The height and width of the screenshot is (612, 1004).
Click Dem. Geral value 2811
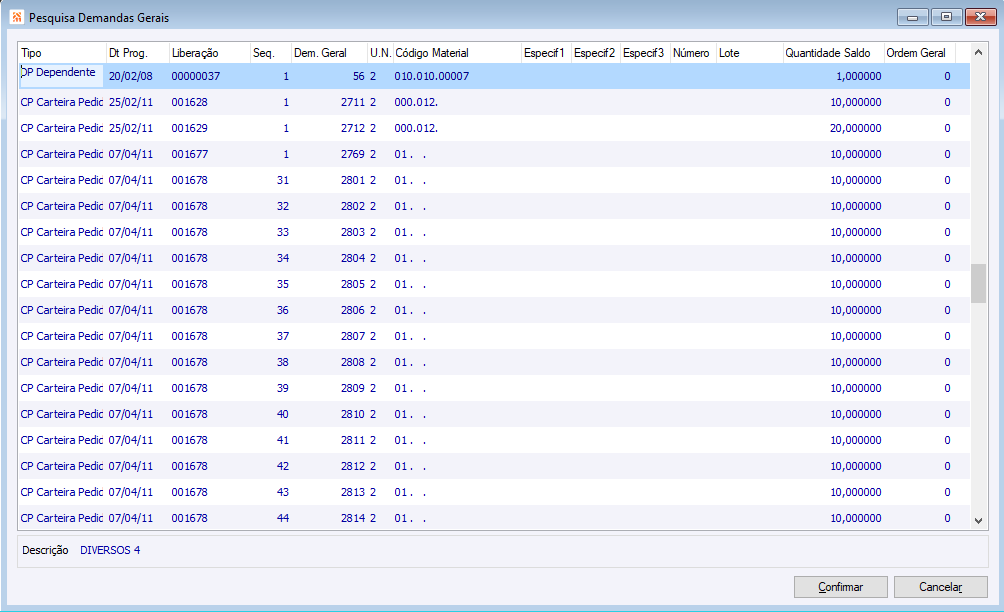(353, 440)
